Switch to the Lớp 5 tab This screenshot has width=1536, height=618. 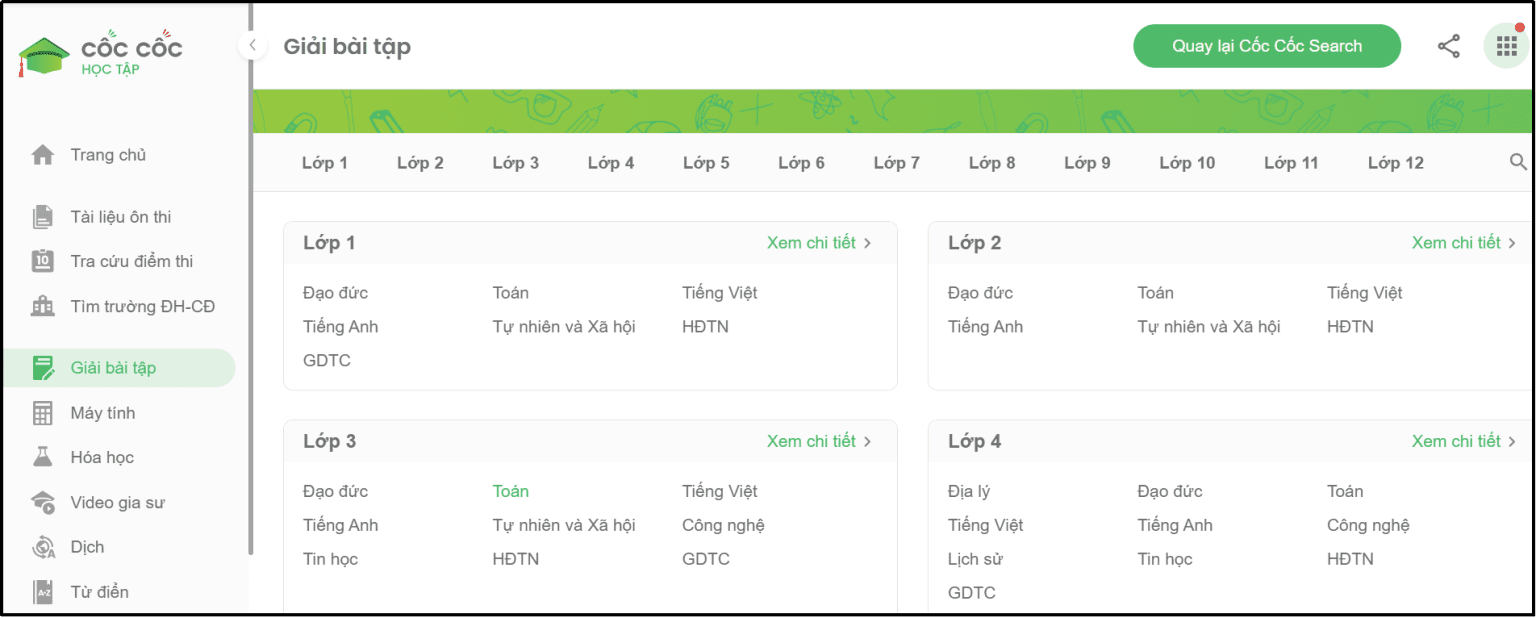coord(706,161)
